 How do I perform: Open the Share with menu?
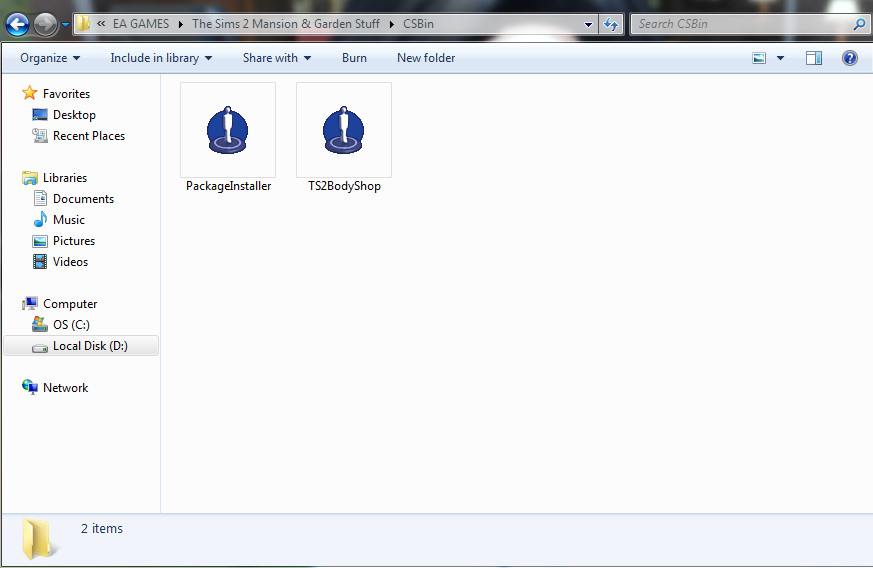277,58
